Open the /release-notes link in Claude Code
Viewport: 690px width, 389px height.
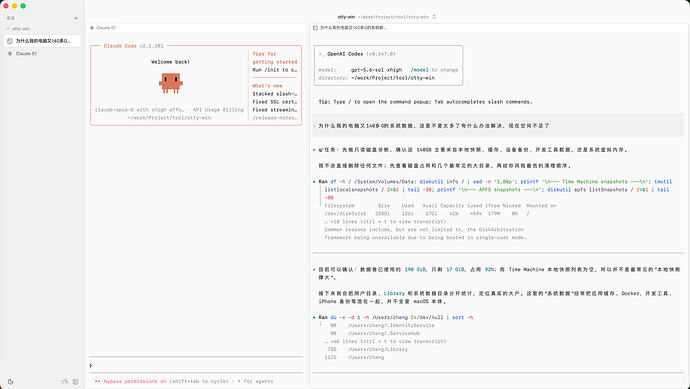pyautogui.click(x=275, y=118)
